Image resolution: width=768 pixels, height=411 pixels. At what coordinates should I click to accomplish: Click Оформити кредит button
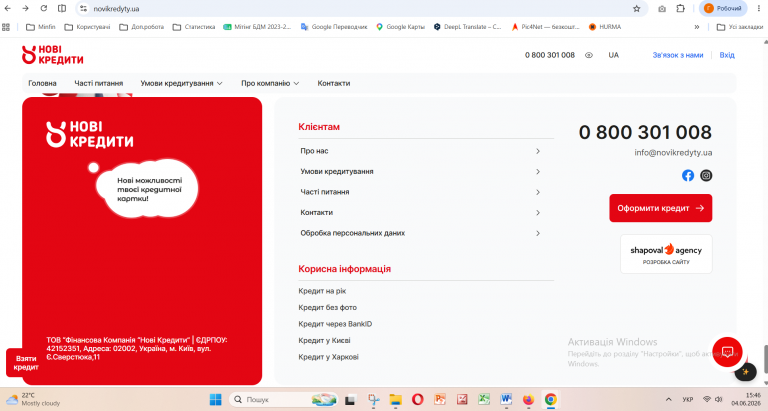click(x=660, y=208)
